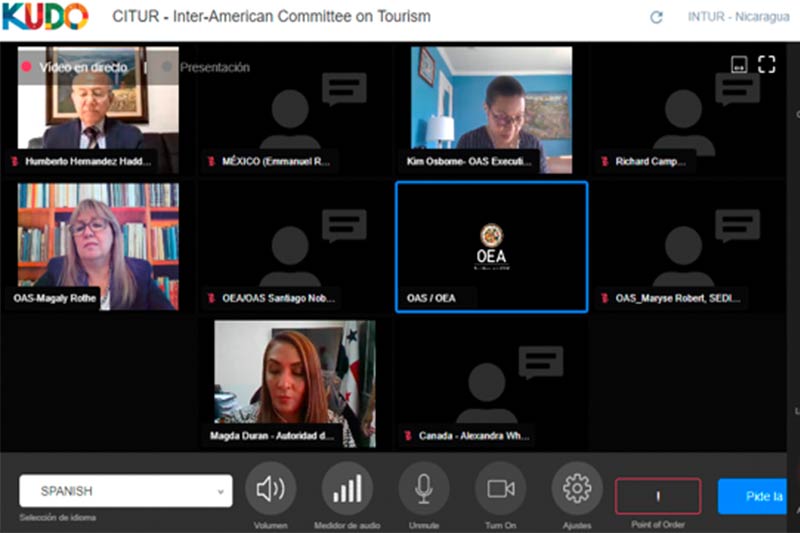This screenshot has height=533, width=800.
Task: Click muted mic icon beside OEA/OAS Santiago
Action: coord(211,298)
